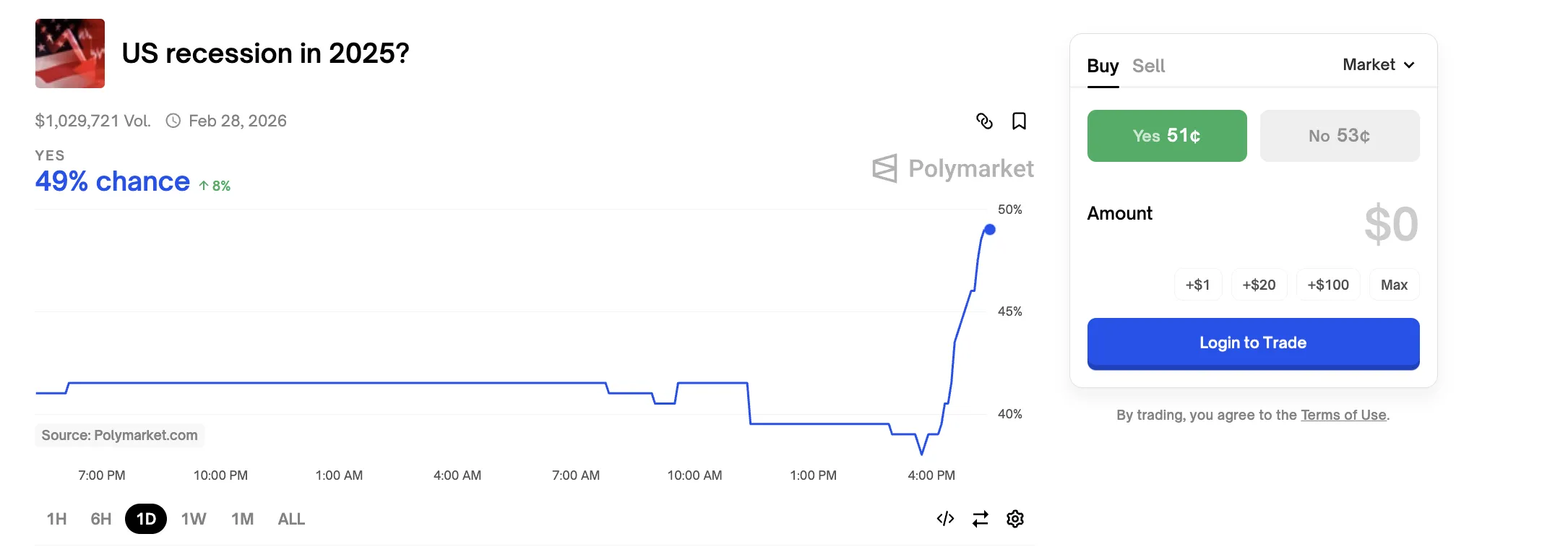Expand the Market order type dropdown
The image size is (1568, 560).
[x=1378, y=65]
